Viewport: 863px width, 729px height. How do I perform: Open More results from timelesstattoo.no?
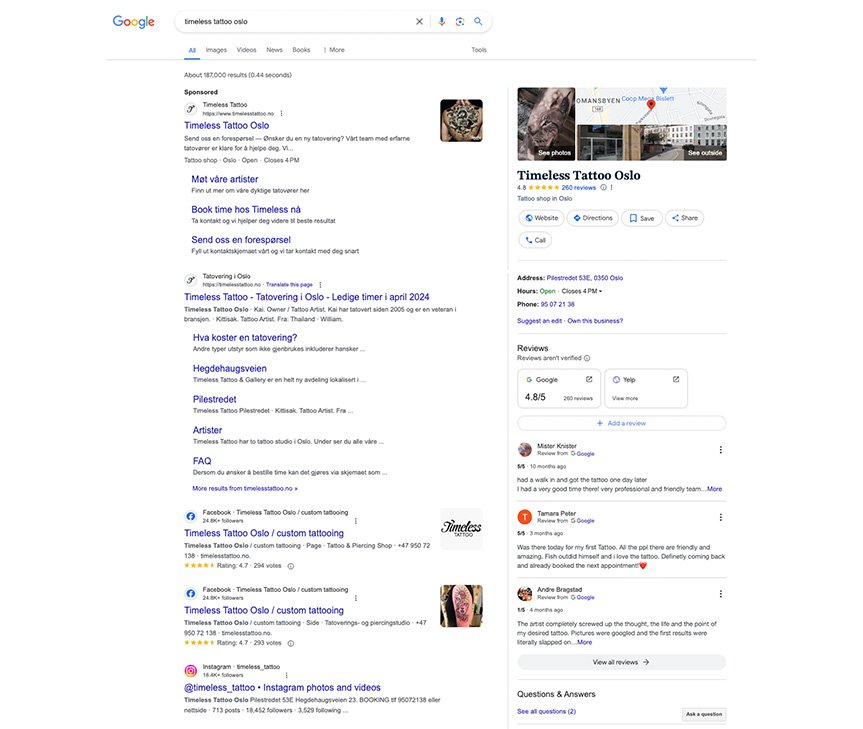pyautogui.click(x=245, y=489)
